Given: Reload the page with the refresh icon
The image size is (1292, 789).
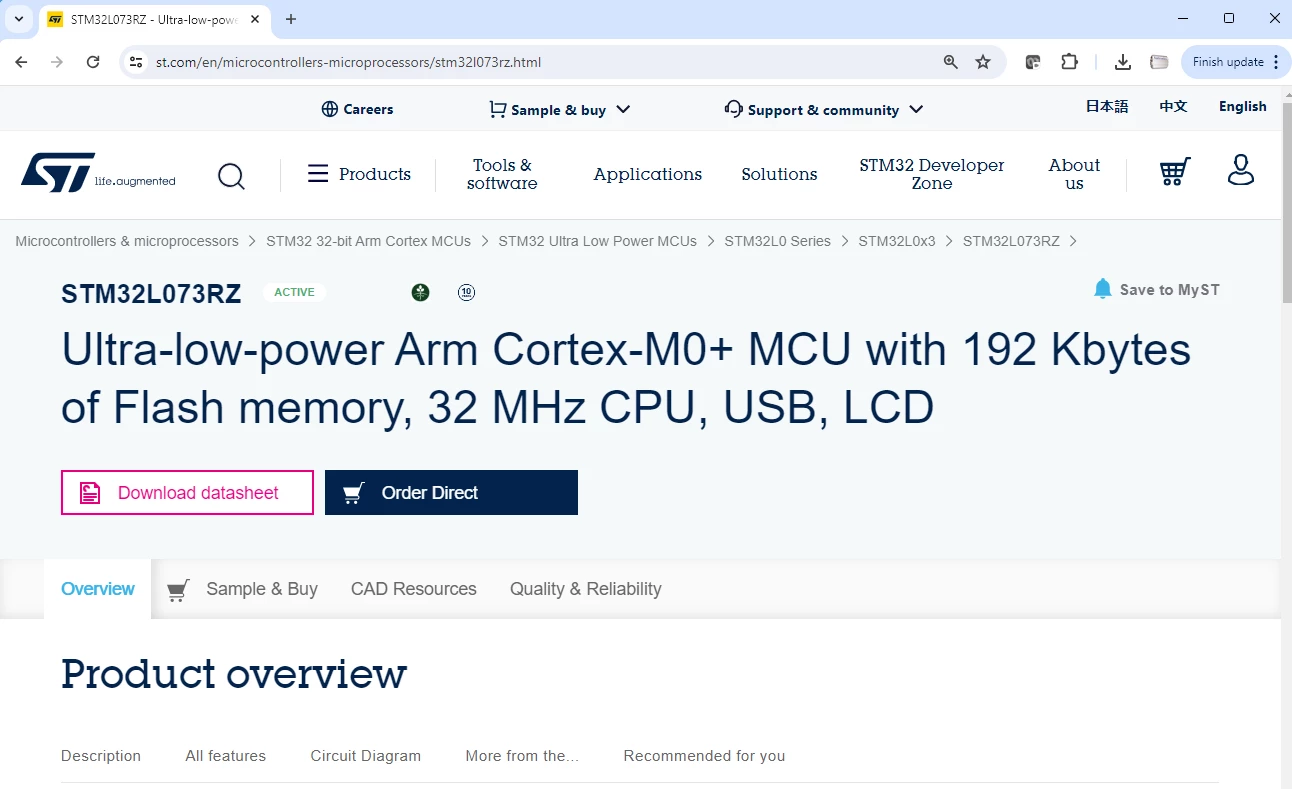Looking at the screenshot, I should pyautogui.click(x=93, y=62).
